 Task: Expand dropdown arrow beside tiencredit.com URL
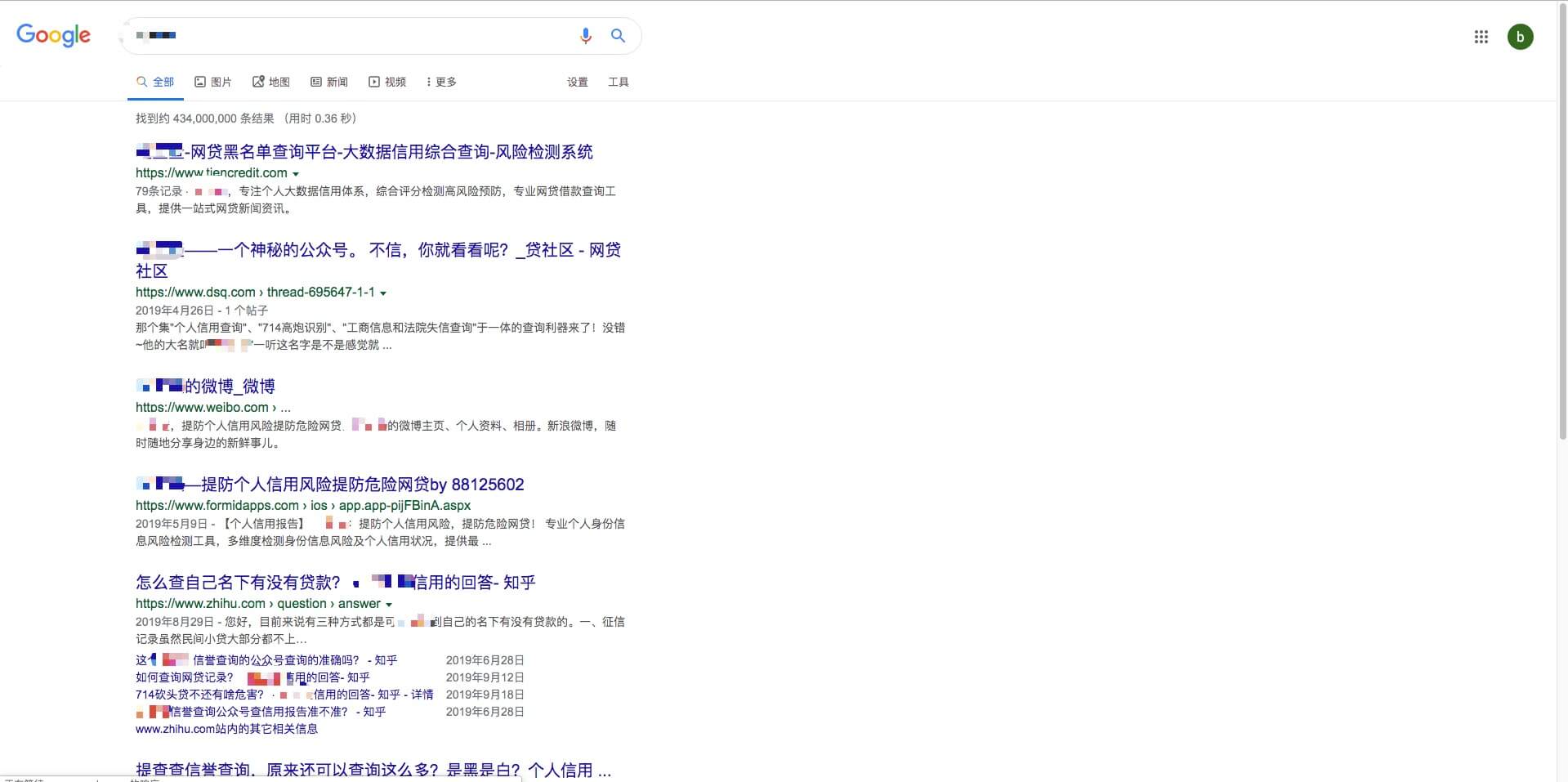296,174
